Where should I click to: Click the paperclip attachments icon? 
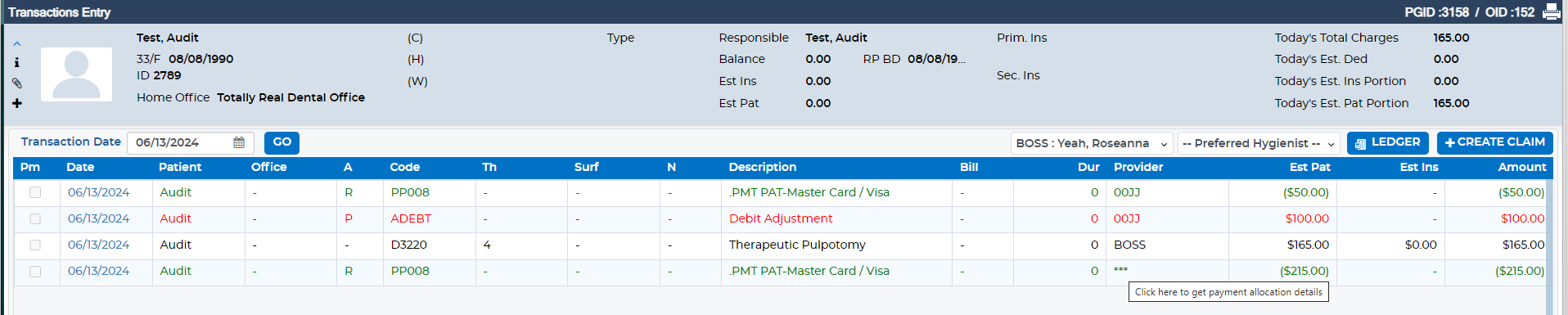[16, 83]
